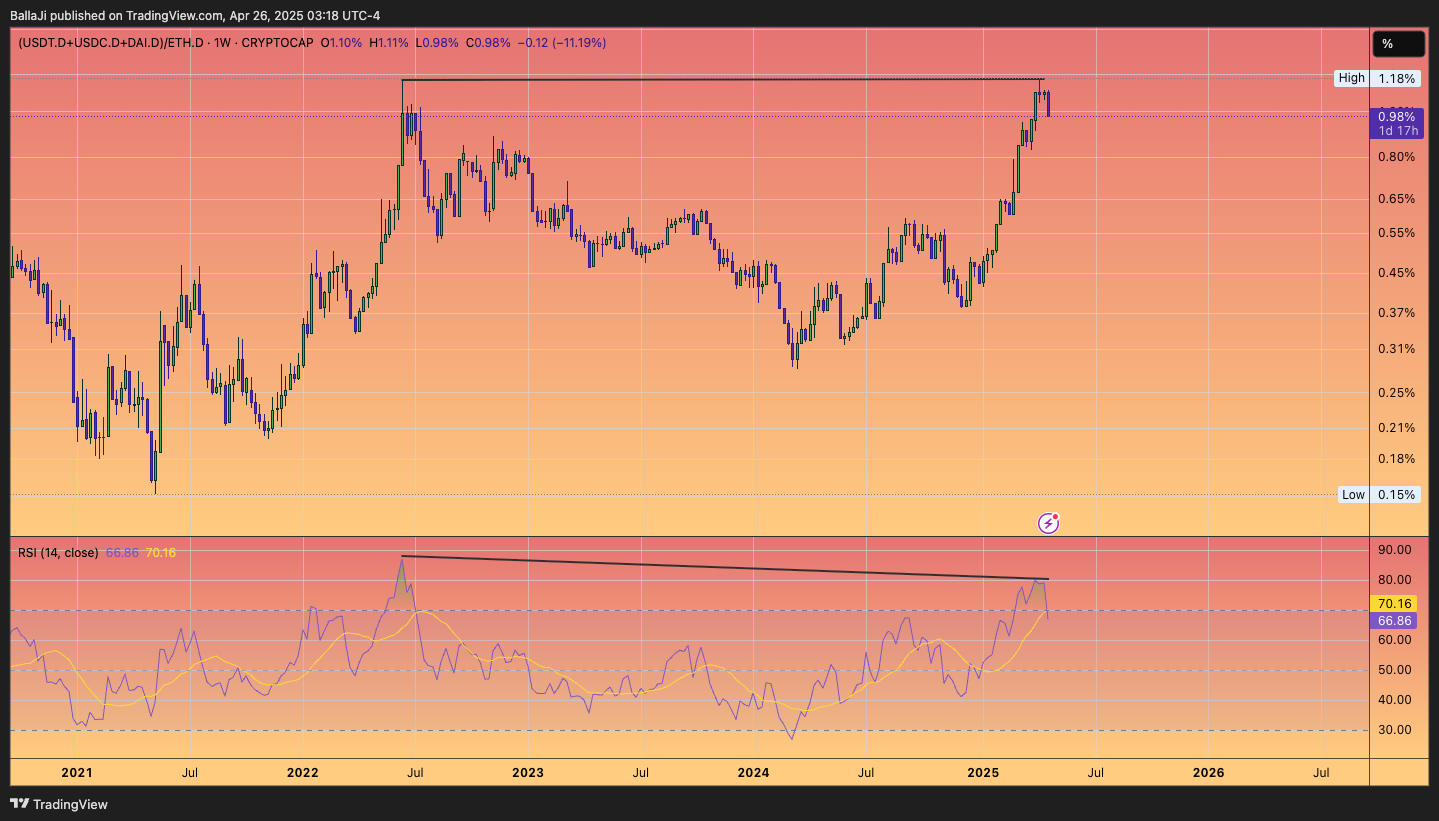Click the OHLC values in the legend
1439x821 pixels.
point(465,43)
